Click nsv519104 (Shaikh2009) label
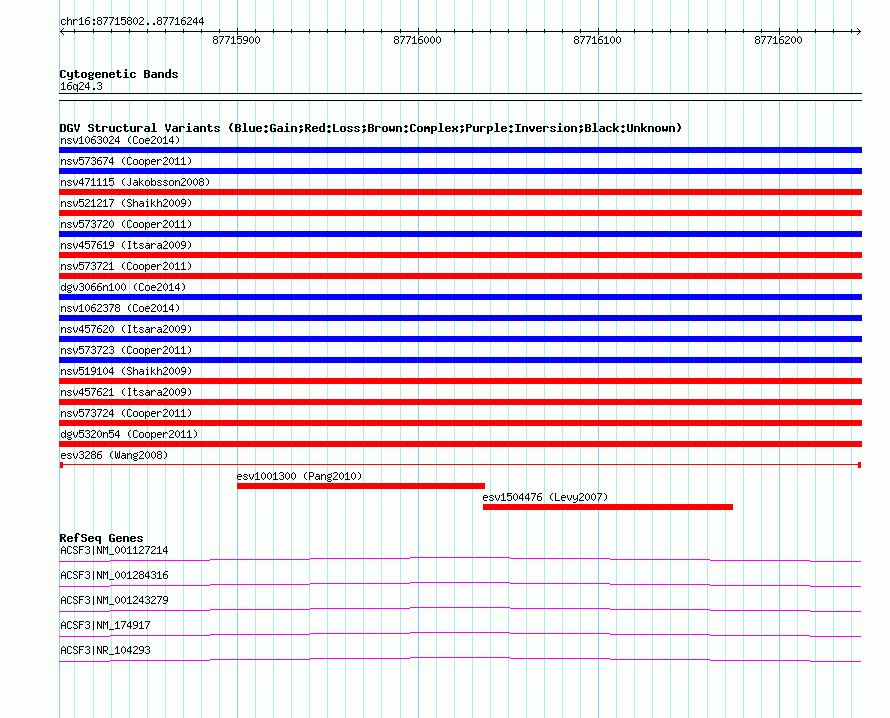The height and width of the screenshot is (718, 890). click(126, 371)
